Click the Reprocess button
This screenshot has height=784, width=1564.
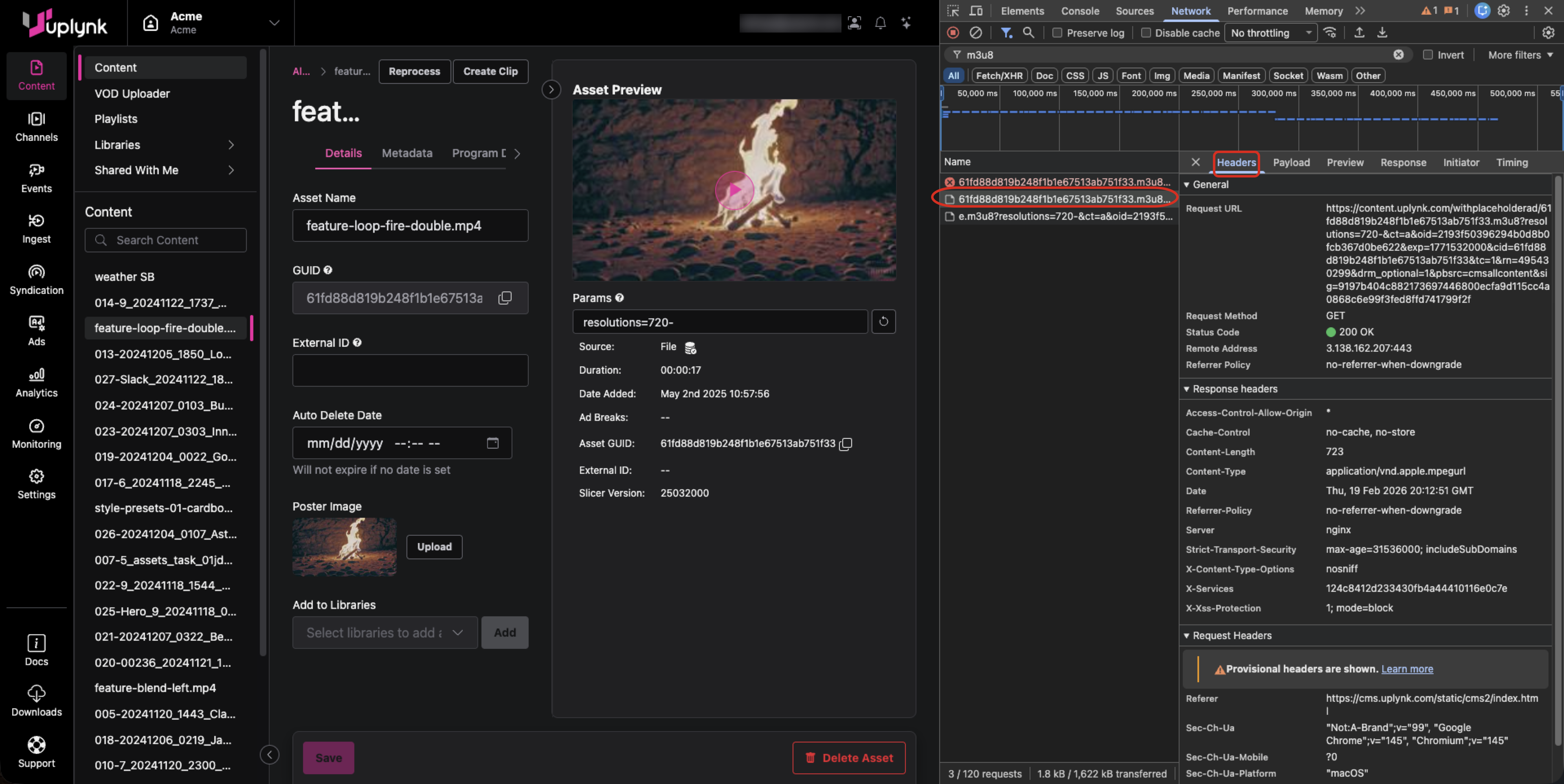(414, 71)
